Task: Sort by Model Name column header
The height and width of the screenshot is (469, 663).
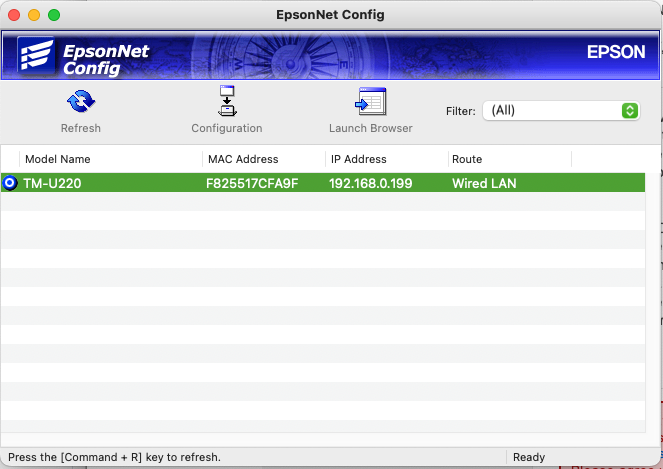Action: 58,159
